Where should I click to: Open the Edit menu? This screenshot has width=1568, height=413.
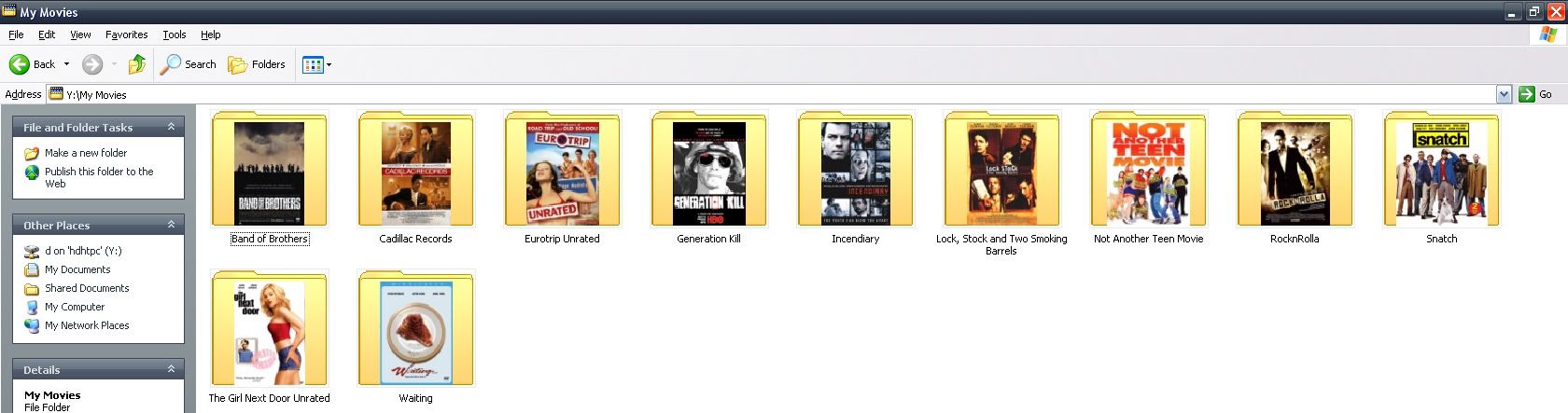pyautogui.click(x=47, y=34)
